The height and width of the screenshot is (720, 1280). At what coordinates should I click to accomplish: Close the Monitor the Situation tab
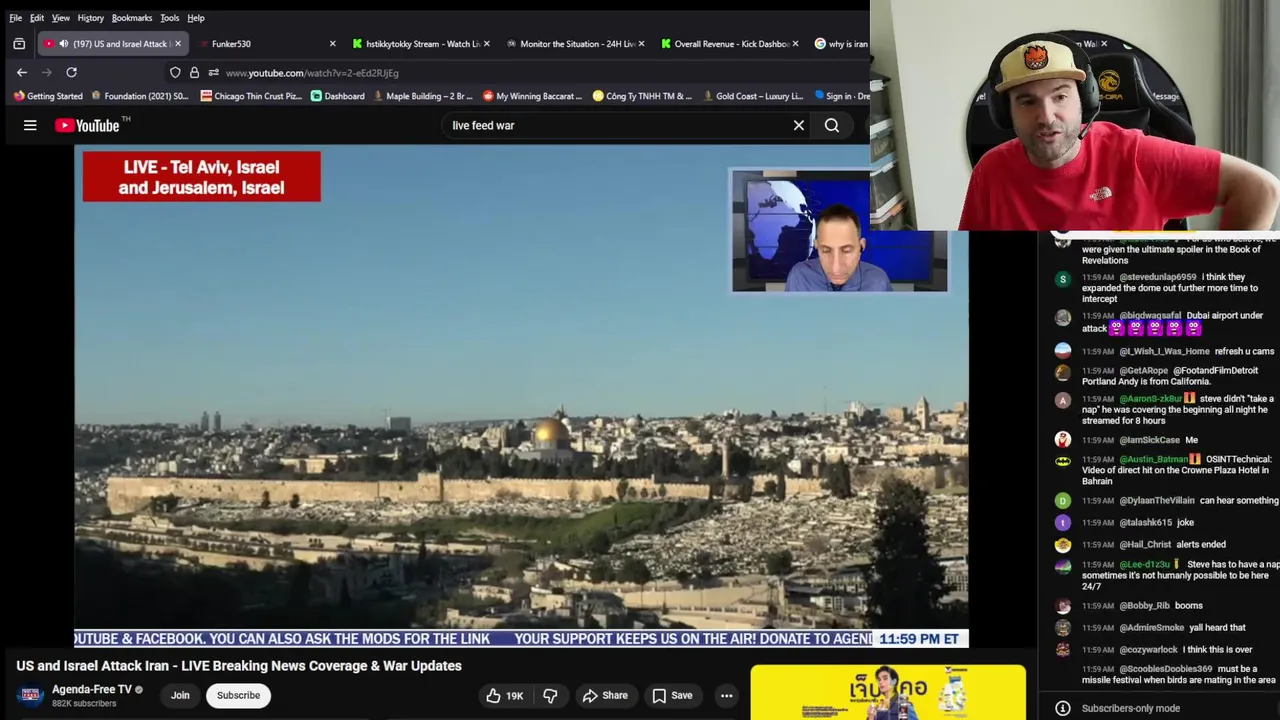click(x=641, y=44)
